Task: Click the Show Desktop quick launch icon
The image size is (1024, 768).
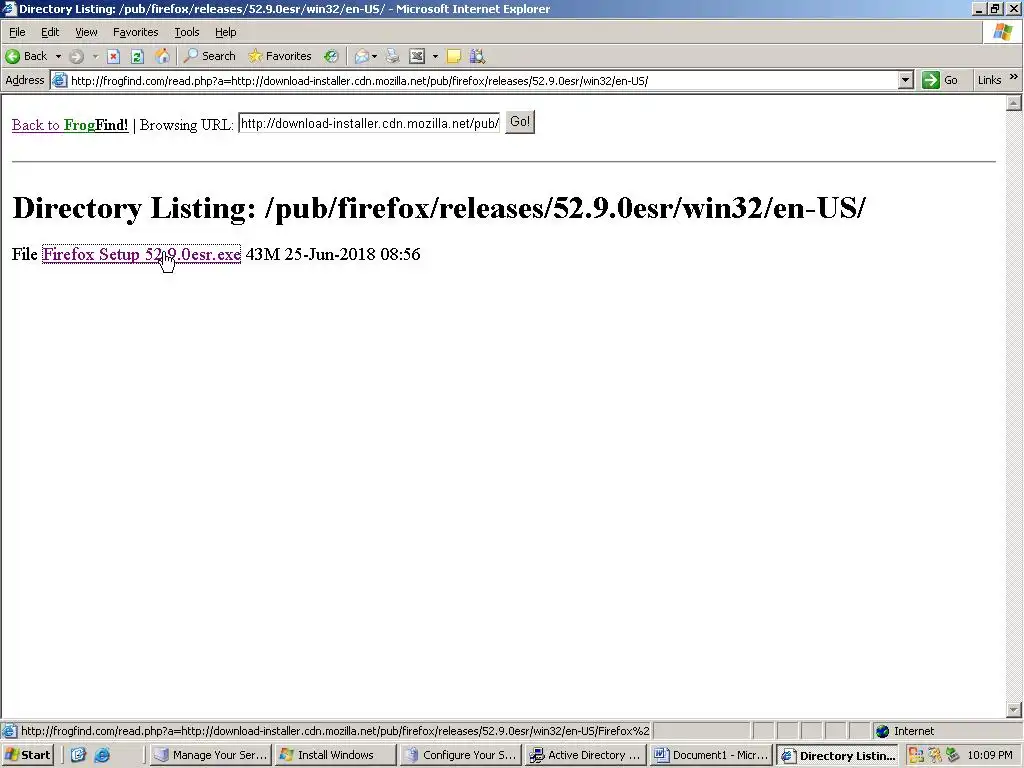Action: [x=78, y=755]
